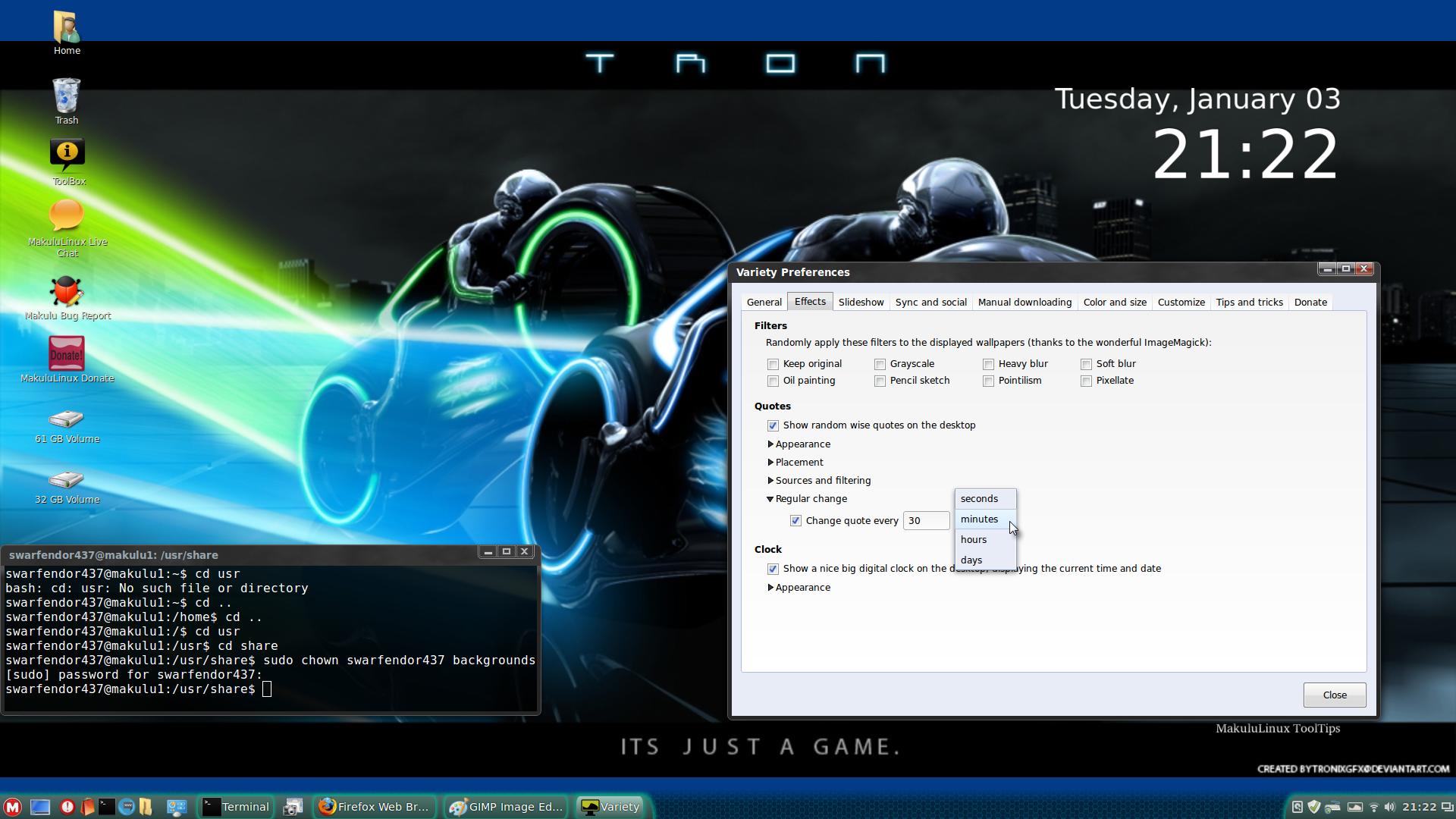This screenshot has height=819, width=1456.
Task: Enable the Grayscale filter checkbox
Action: 880,364
